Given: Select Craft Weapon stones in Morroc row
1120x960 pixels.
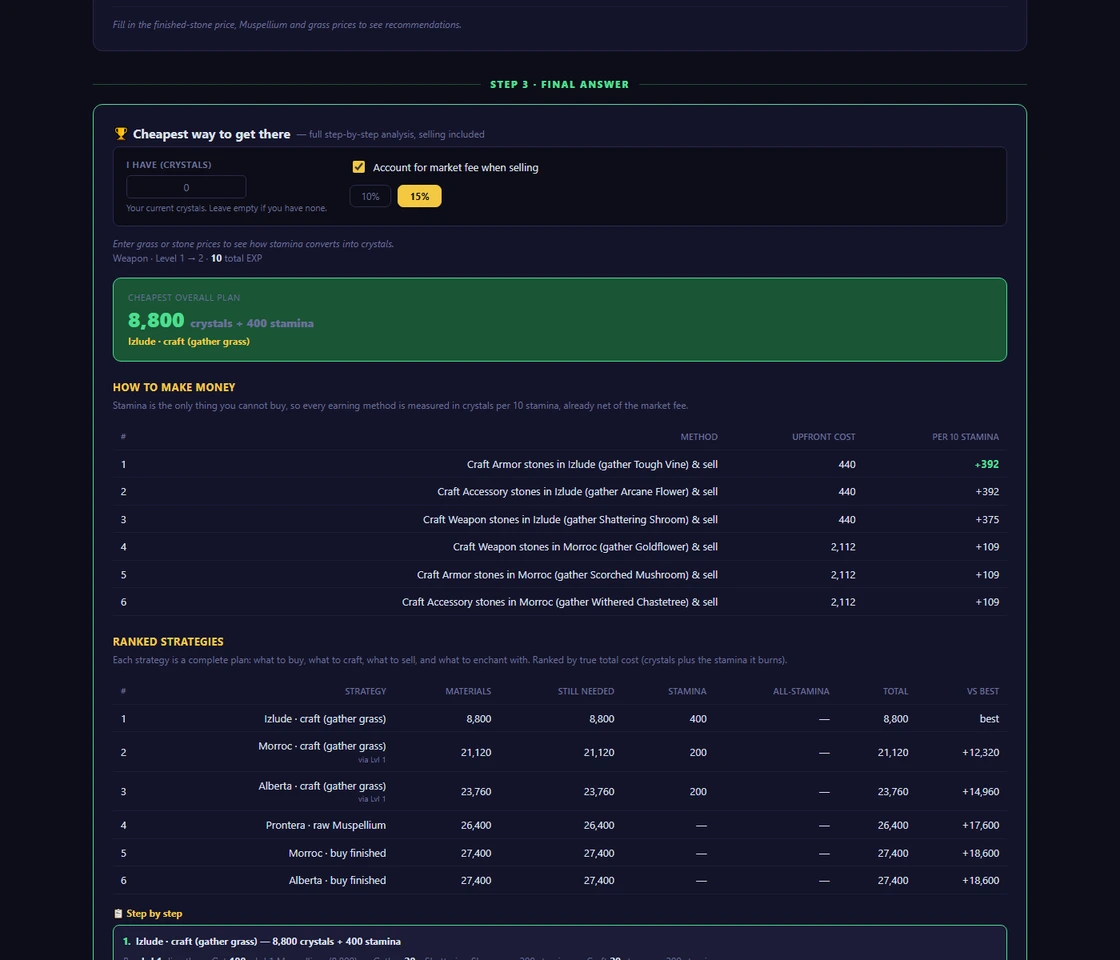Looking at the screenshot, I should [x=559, y=547].
